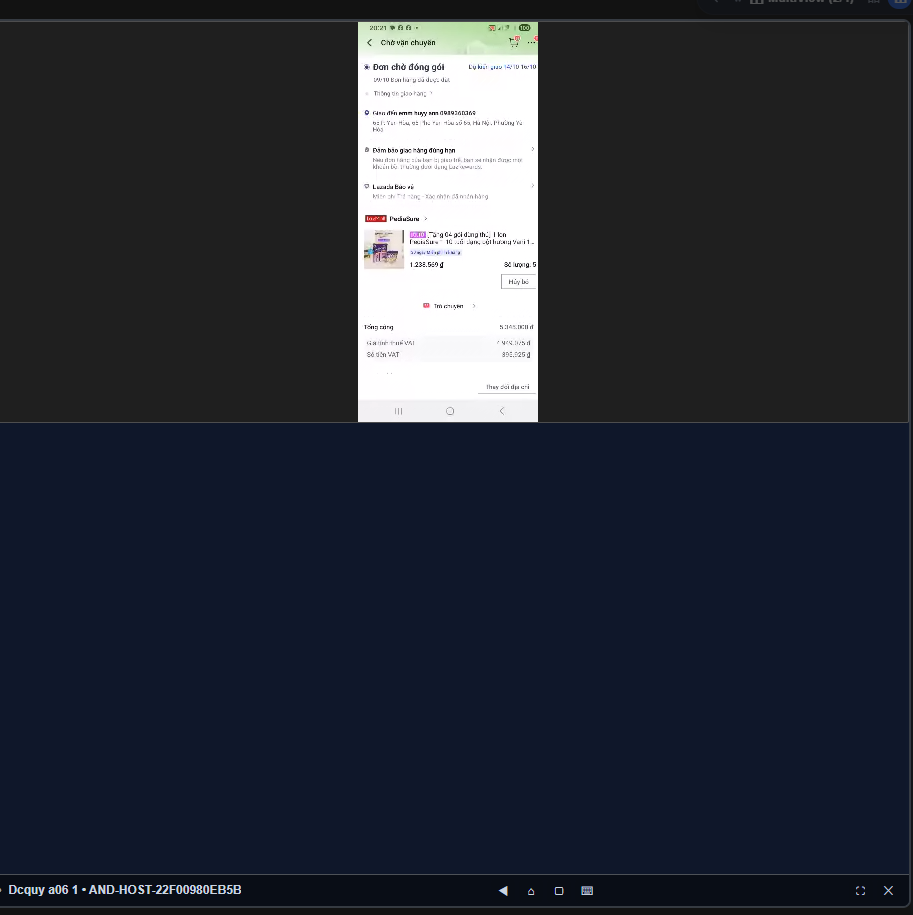Tap Android home circle navigation button
The height and width of the screenshot is (915, 913).
pyautogui.click(x=450, y=411)
